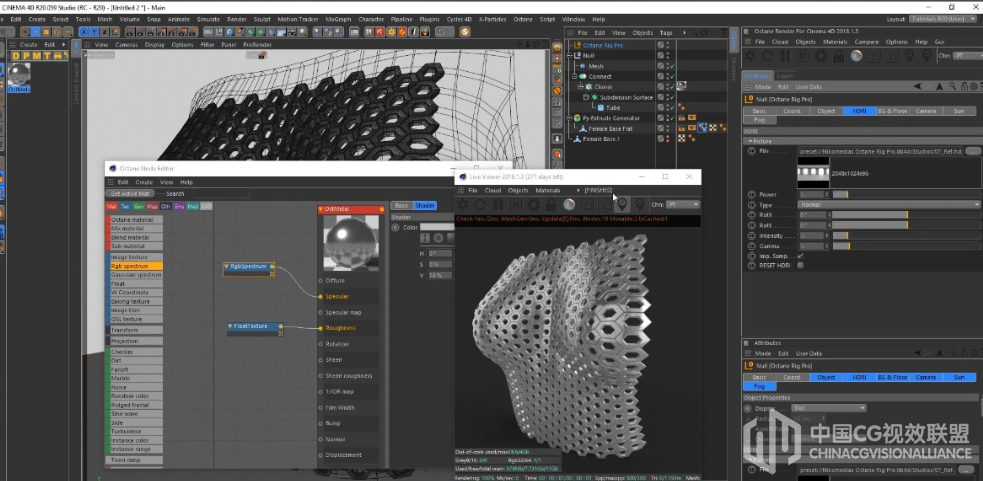Viewport: 983px width, 481px height.
Task: Click the back arrow in Attributes panel
Action: pyautogui.click(x=917, y=87)
